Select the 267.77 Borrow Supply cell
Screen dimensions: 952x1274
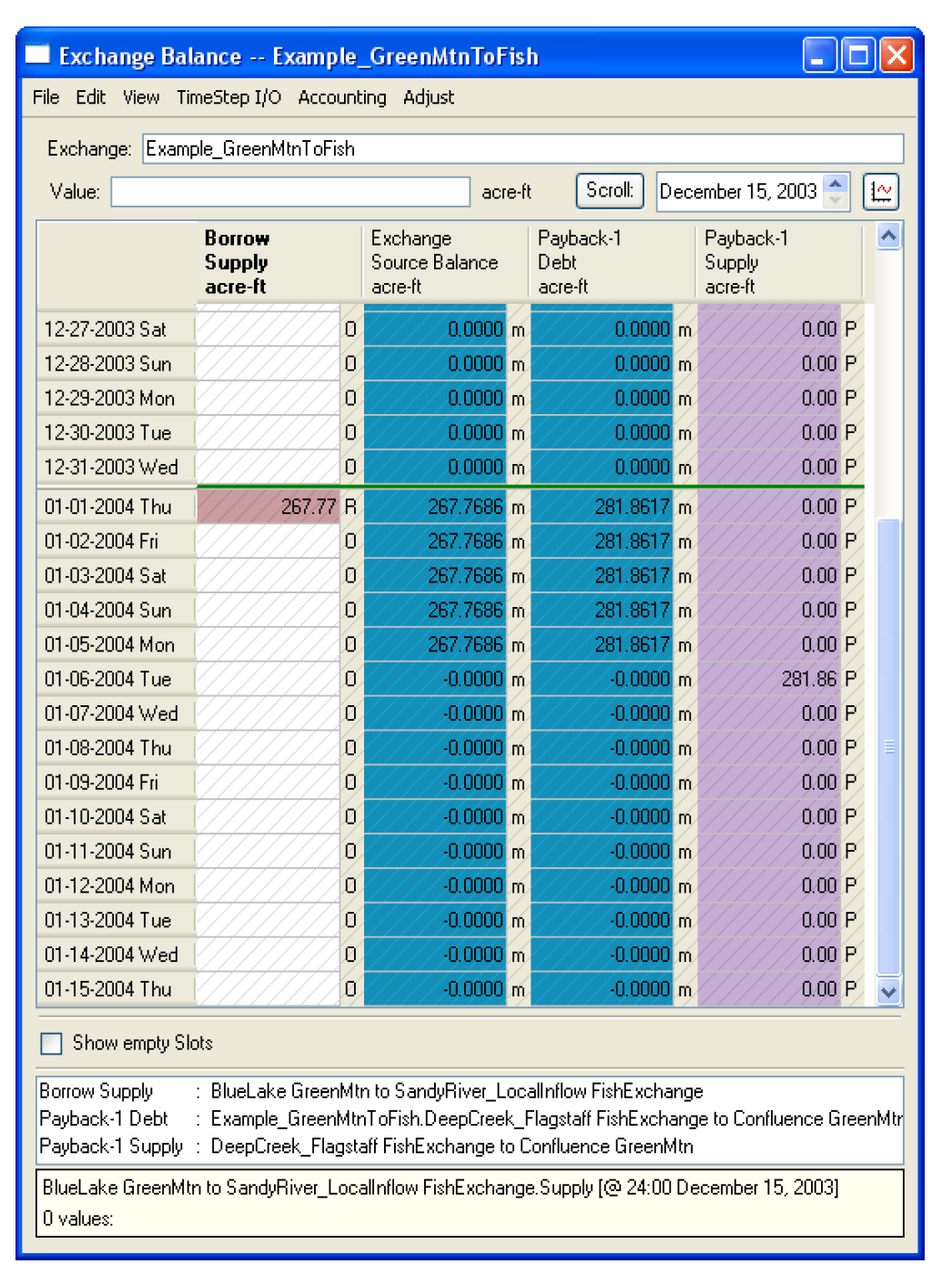pos(268,507)
